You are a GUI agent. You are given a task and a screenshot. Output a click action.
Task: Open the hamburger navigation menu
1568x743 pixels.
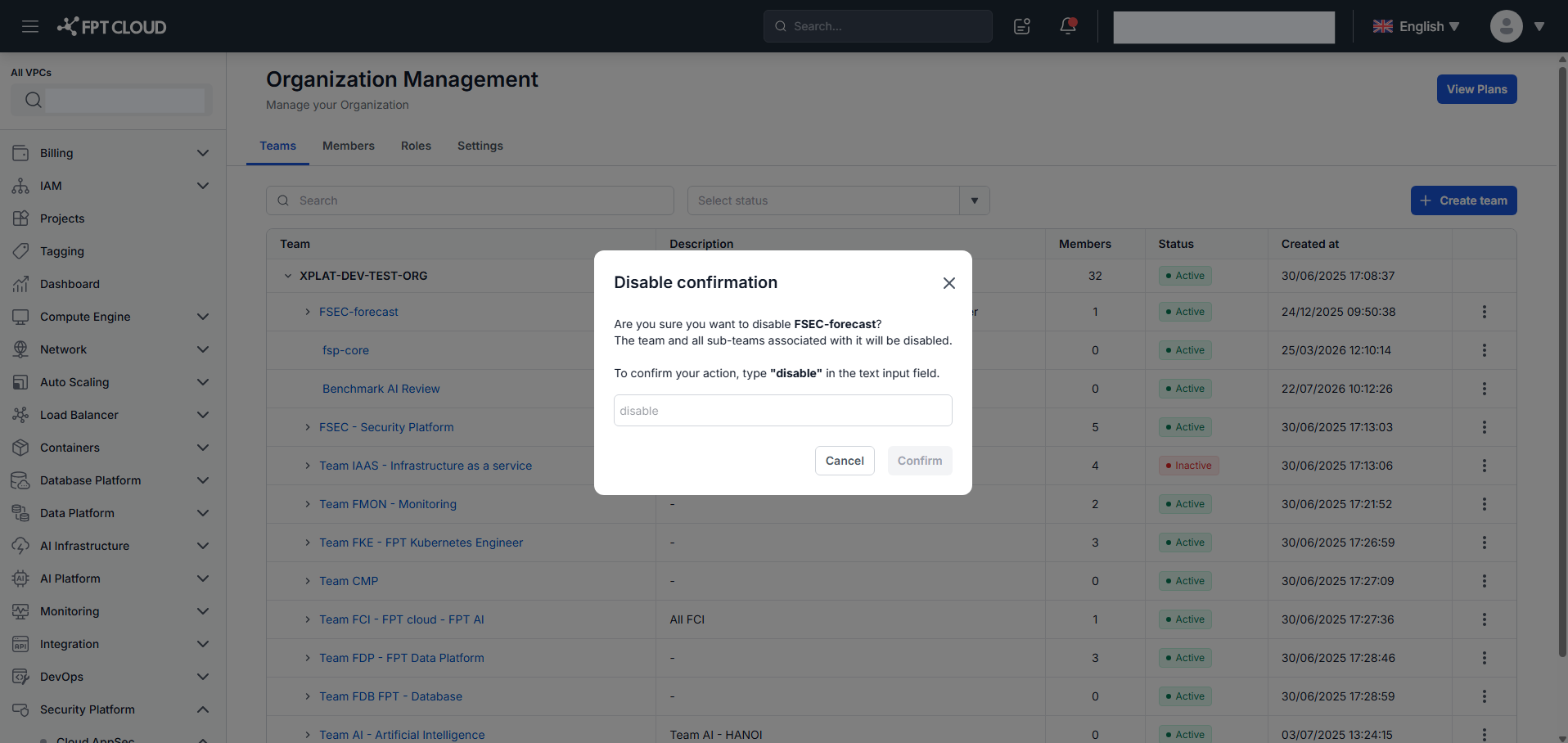[x=30, y=26]
